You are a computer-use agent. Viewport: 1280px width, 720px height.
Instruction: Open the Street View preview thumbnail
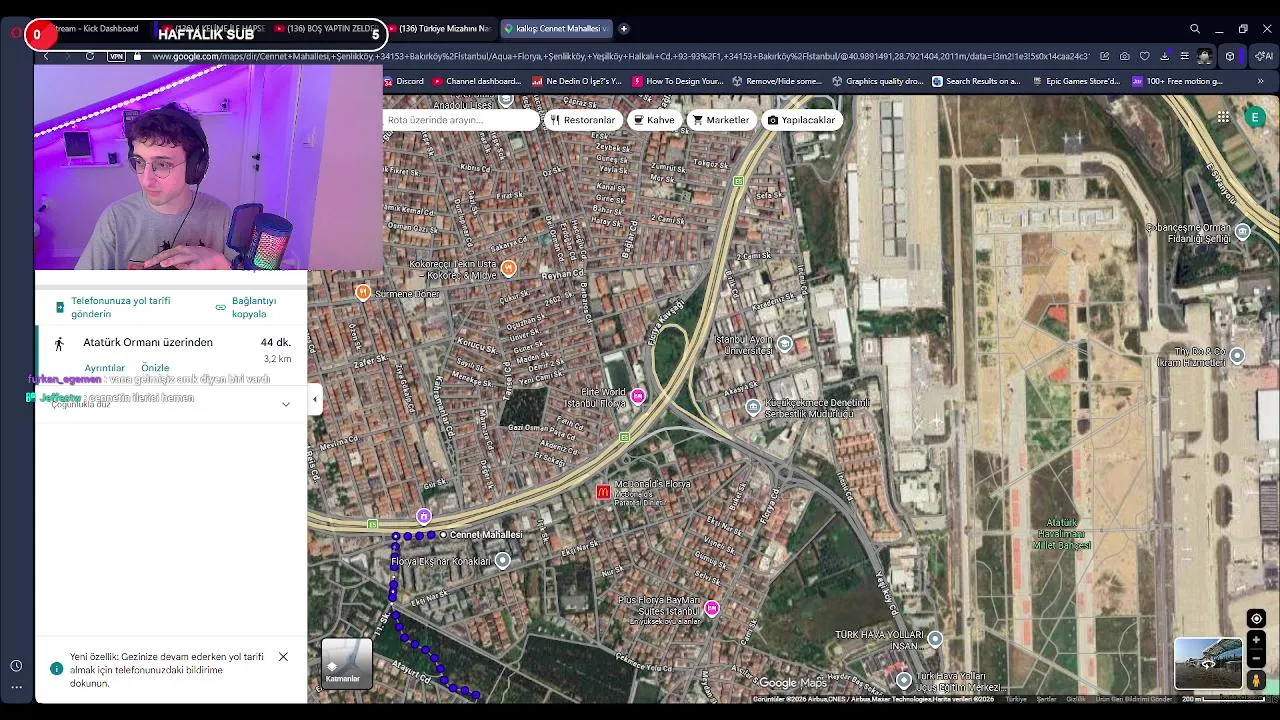tap(1208, 663)
